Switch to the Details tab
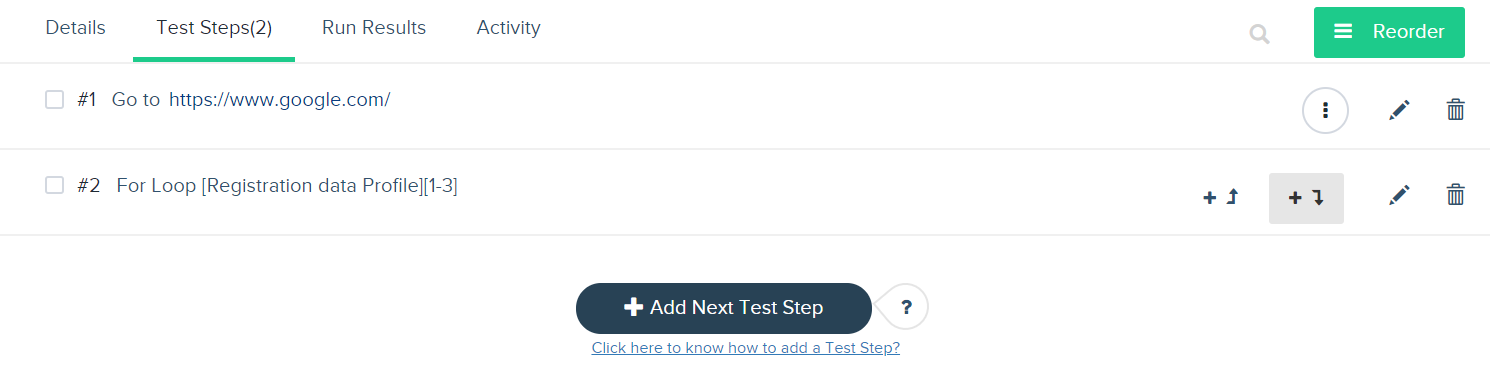 pyautogui.click(x=75, y=28)
